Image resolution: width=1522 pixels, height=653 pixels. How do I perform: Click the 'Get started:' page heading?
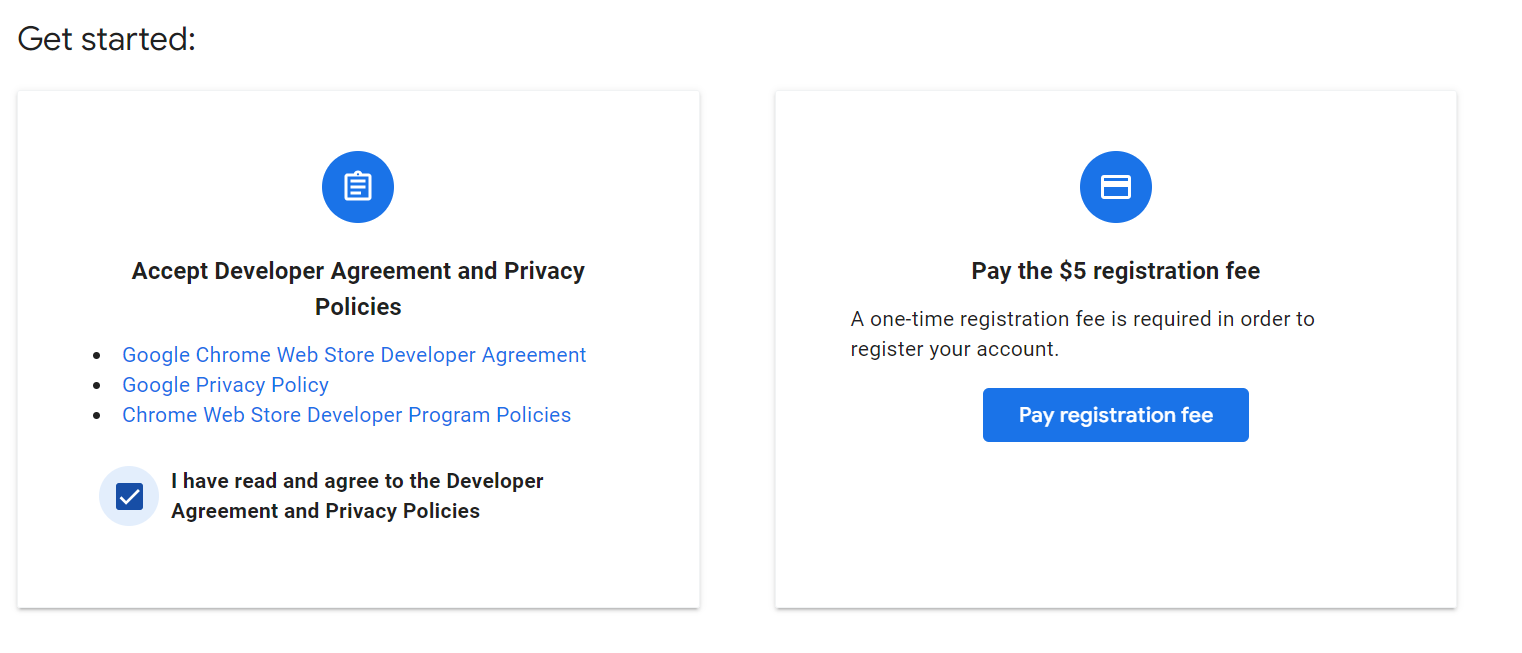coord(107,39)
